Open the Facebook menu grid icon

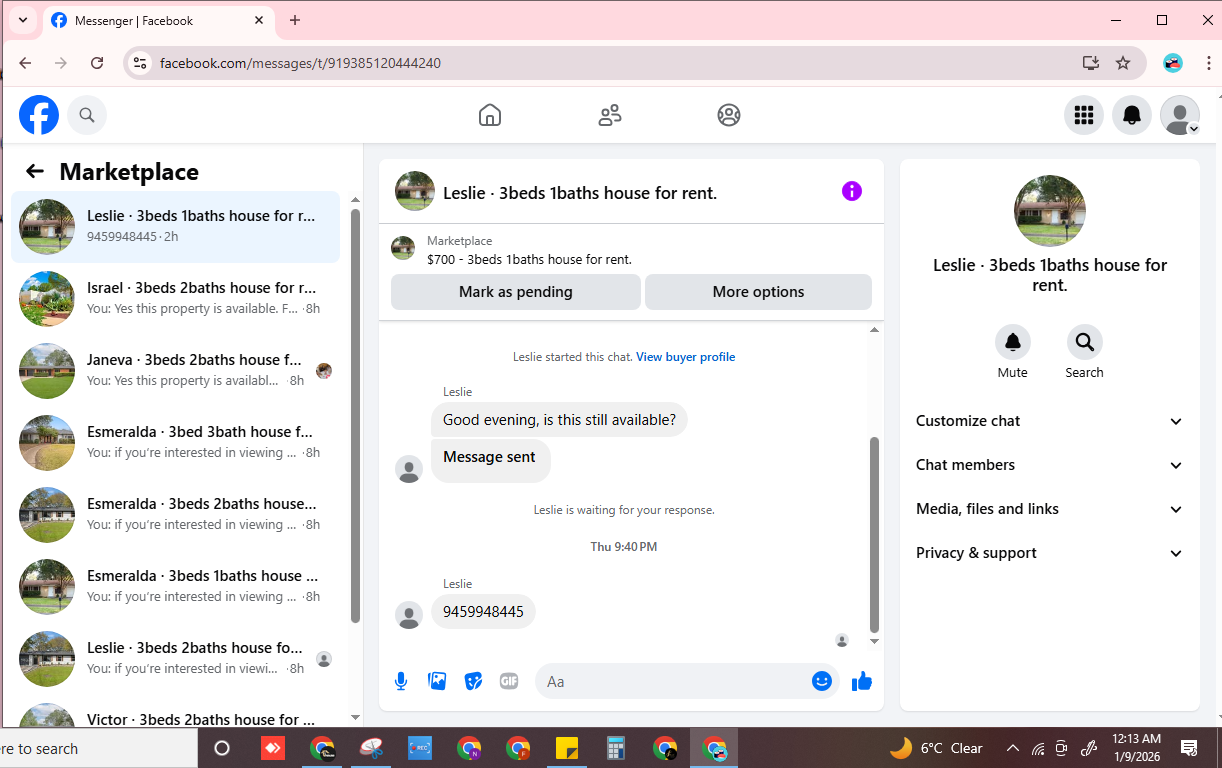tap(1084, 115)
